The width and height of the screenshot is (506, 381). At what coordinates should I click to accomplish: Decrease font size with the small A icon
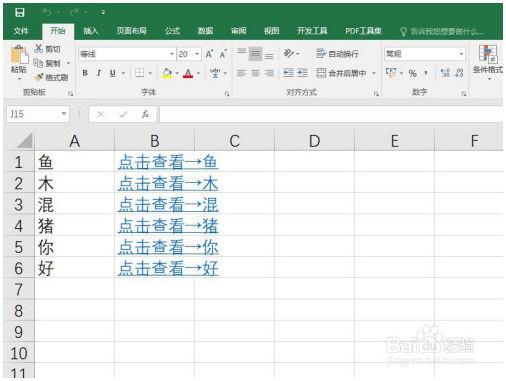pos(223,54)
